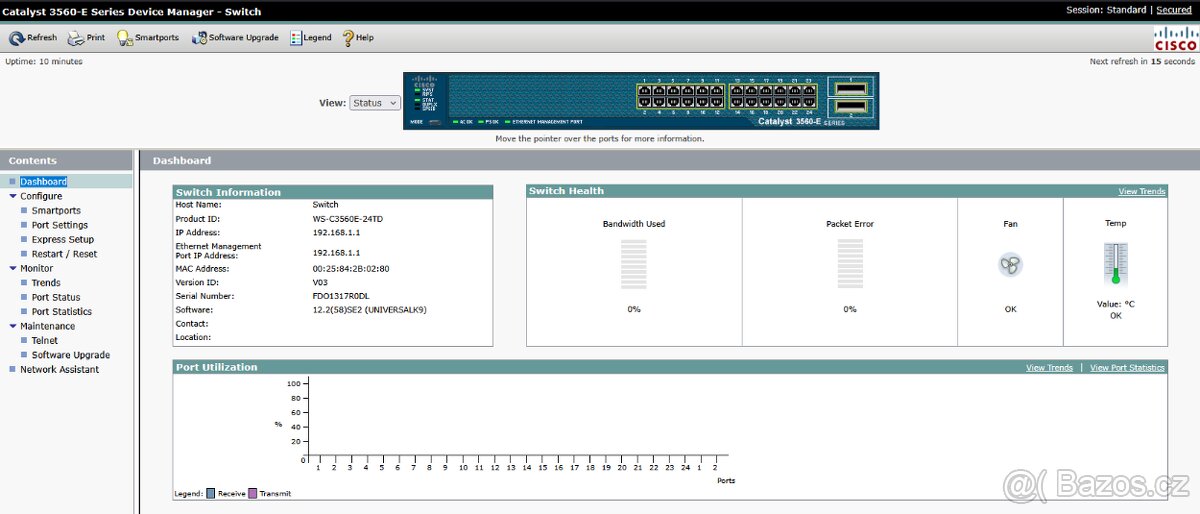1200x514 pixels.
Task: Click View Trends in Port Utilization
Action: (1049, 368)
